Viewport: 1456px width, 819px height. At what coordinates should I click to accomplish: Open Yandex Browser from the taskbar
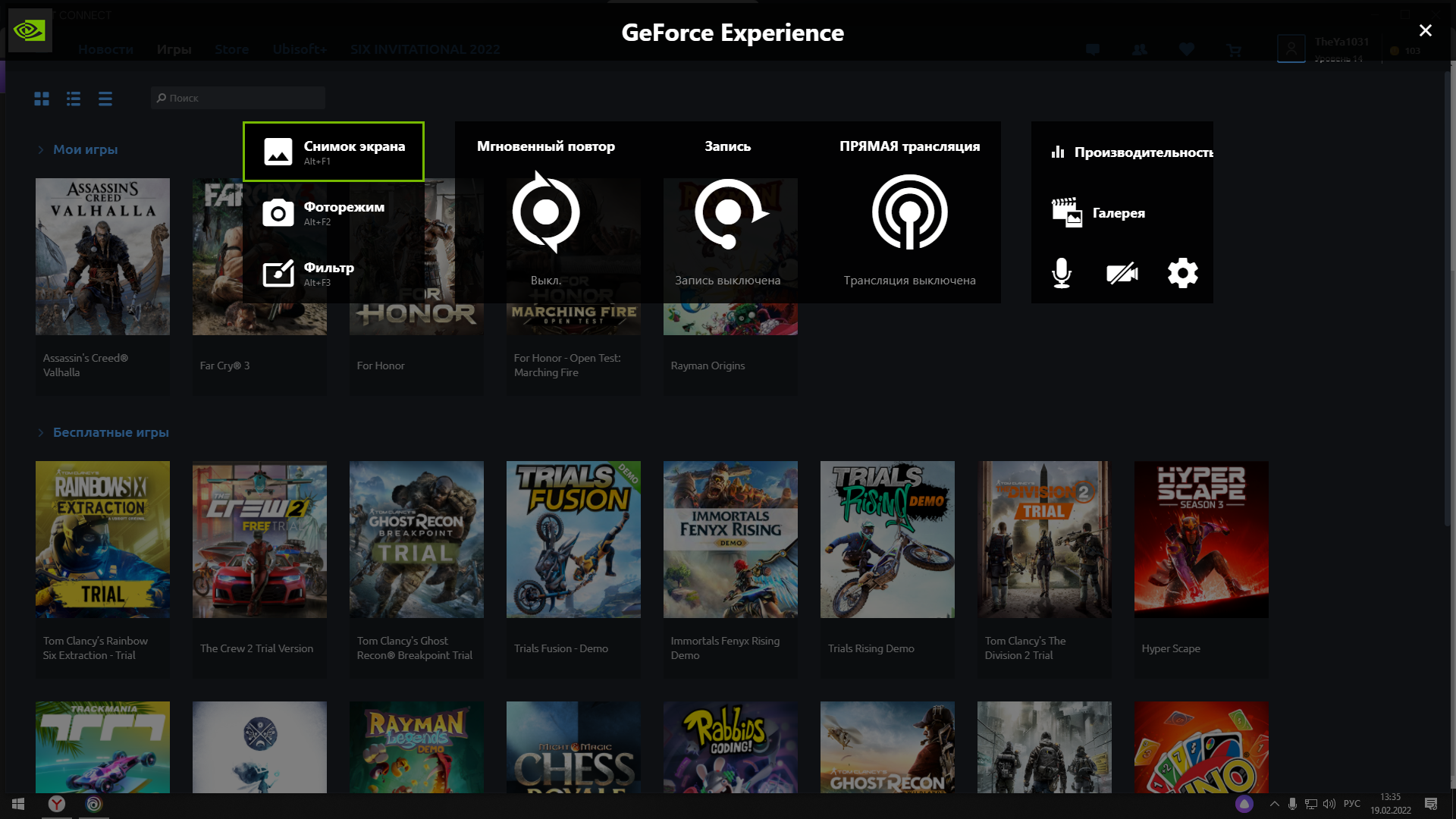pos(57,804)
